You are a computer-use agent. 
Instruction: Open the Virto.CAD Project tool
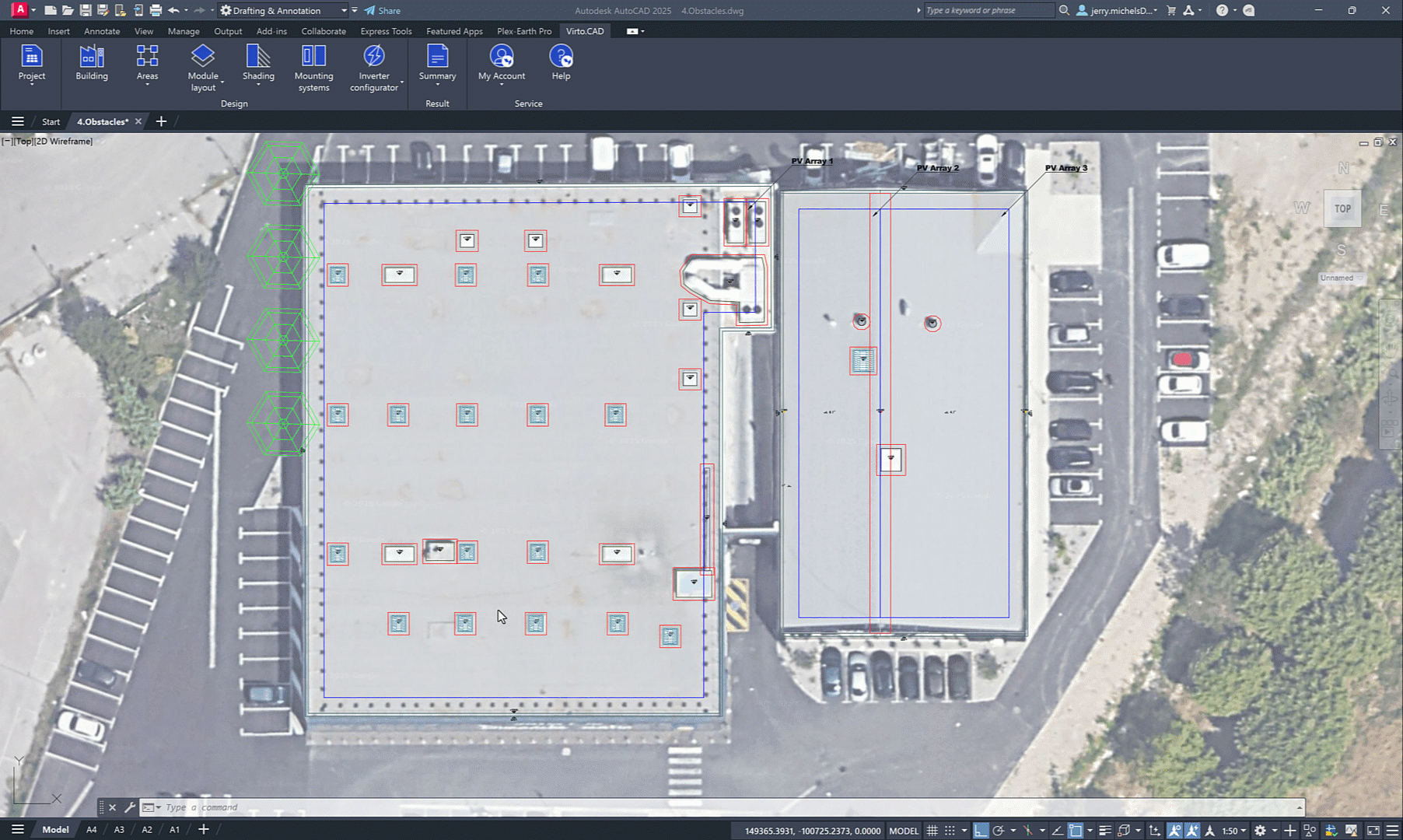coord(31,65)
